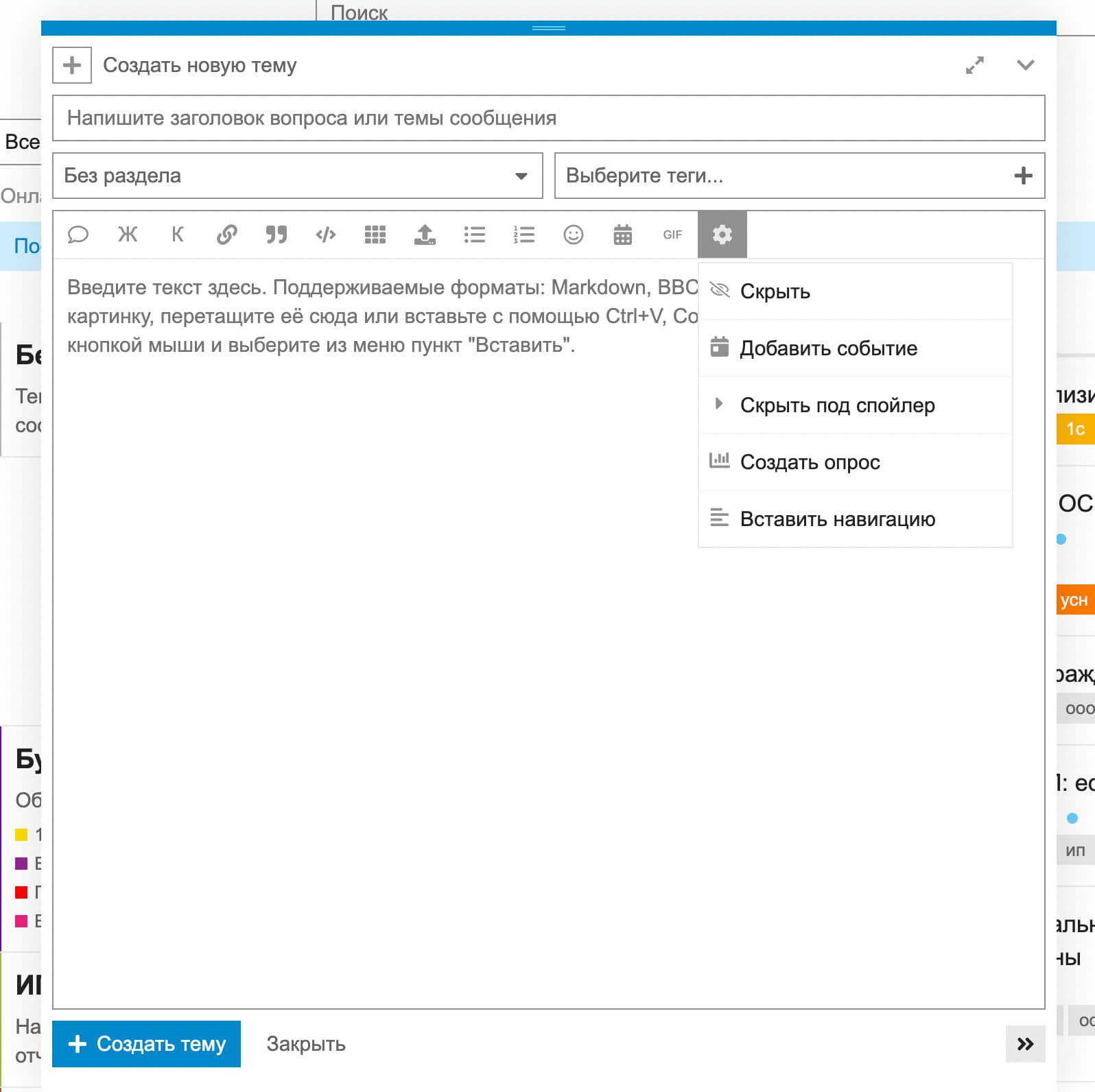Click the yellow legend square
This screenshot has width=1095, height=1092.
(21, 835)
